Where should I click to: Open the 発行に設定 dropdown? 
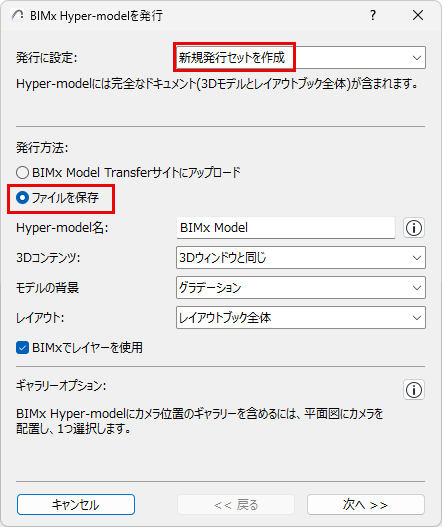coord(301,57)
